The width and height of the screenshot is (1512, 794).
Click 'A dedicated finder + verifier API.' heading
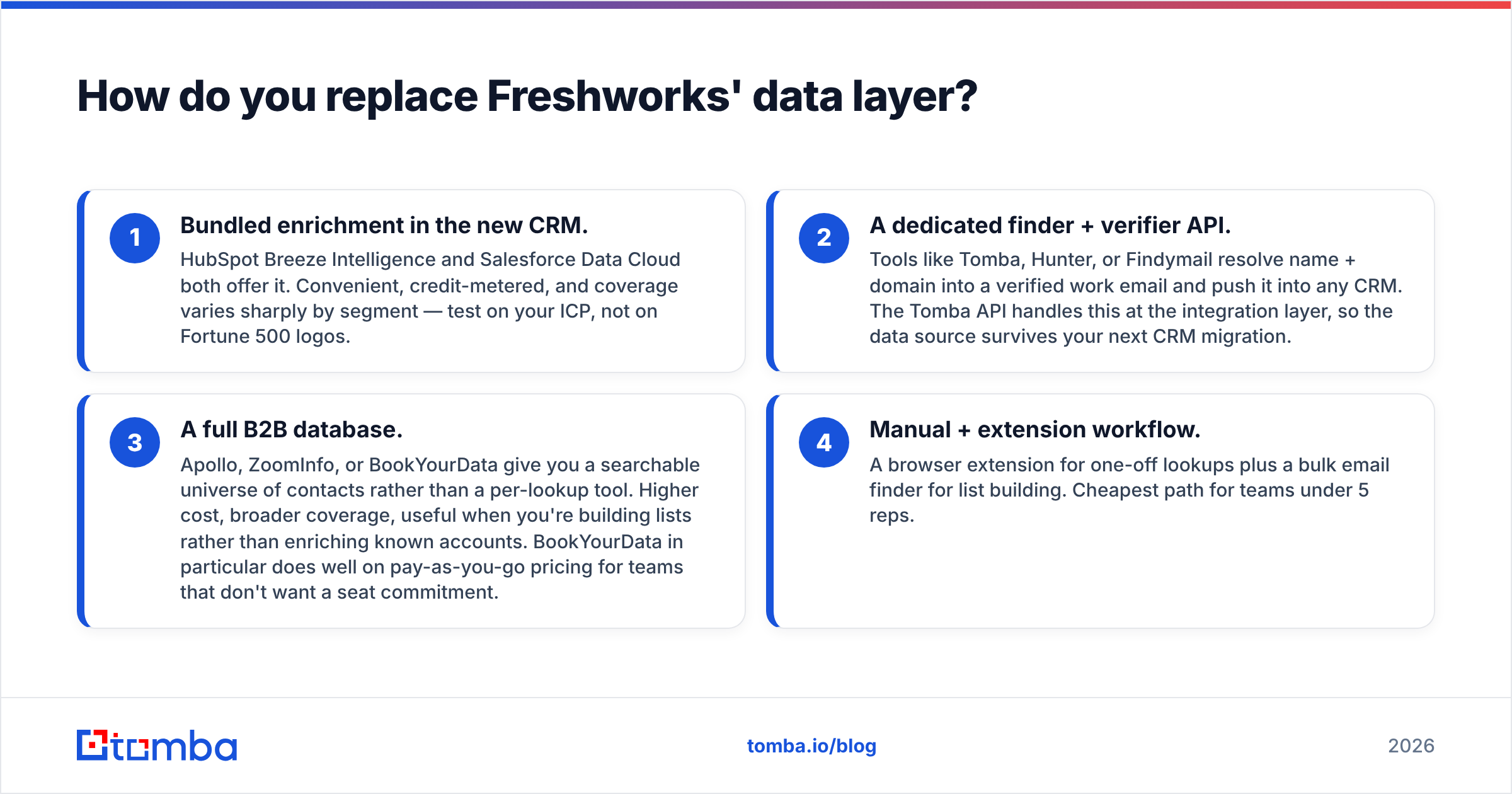(x=1050, y=226)
